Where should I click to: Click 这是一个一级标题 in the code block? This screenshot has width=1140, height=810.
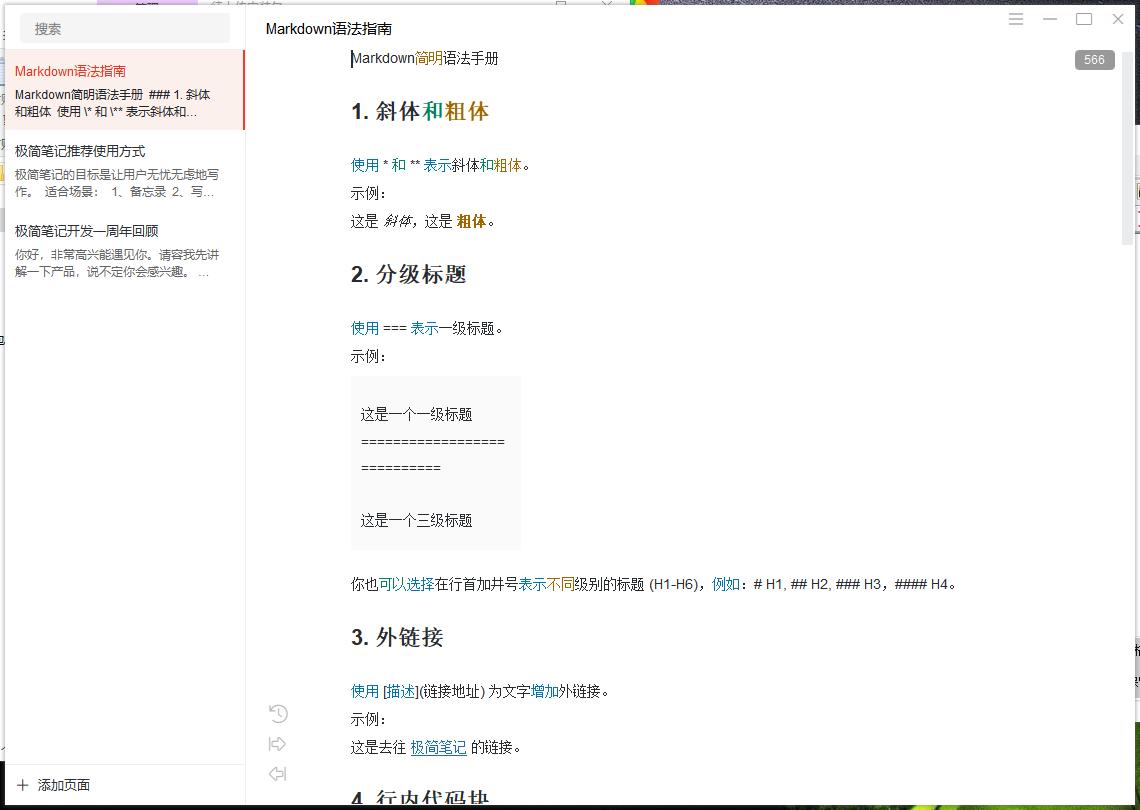coord(417,414)
